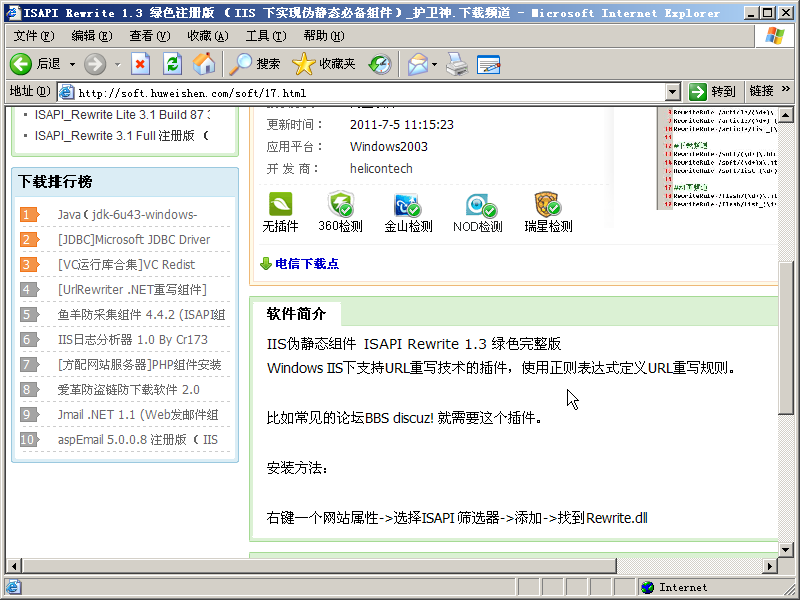
Task: Stop page loading with red X icon
Action: pos(140,64)
